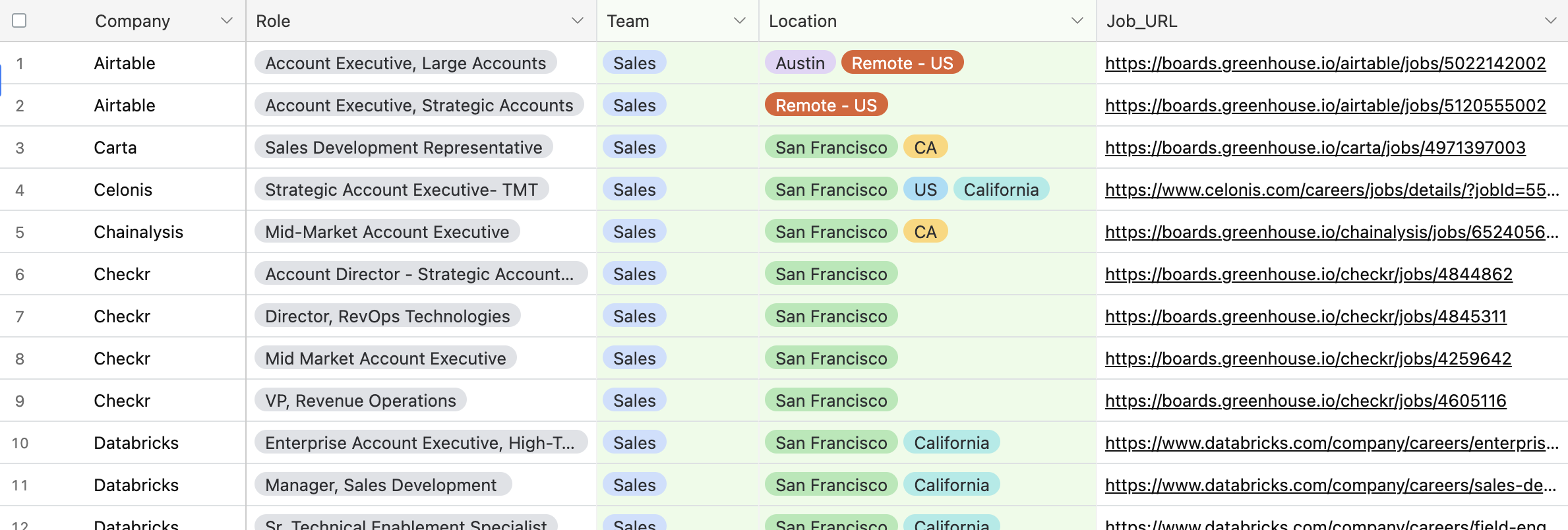
Task: Click 'Mid Market Account Executive' role cell
Action: [x=386, y=358]
